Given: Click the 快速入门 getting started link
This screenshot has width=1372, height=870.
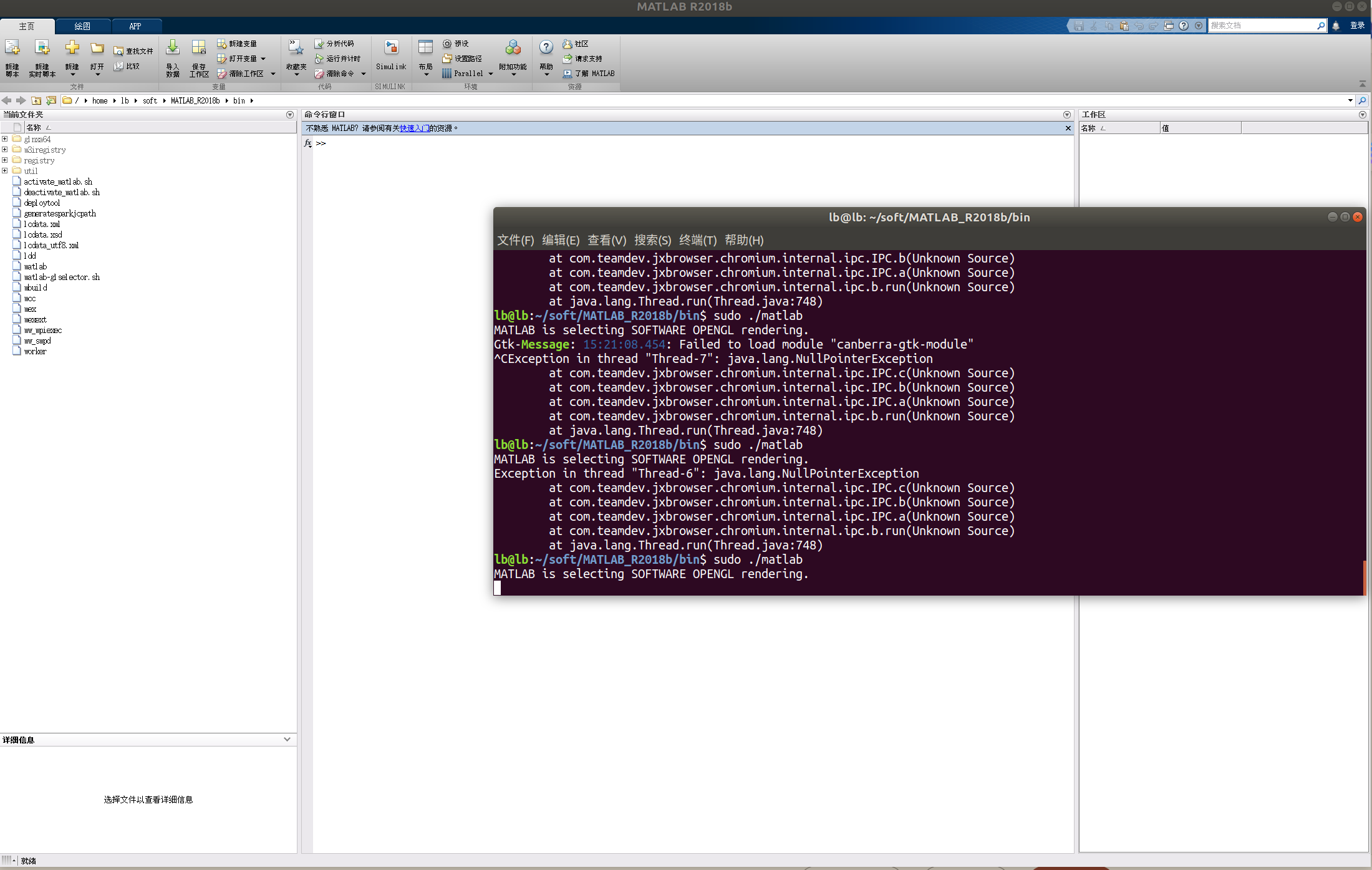Looking at the screenshot, I should (x=414, y=128).
